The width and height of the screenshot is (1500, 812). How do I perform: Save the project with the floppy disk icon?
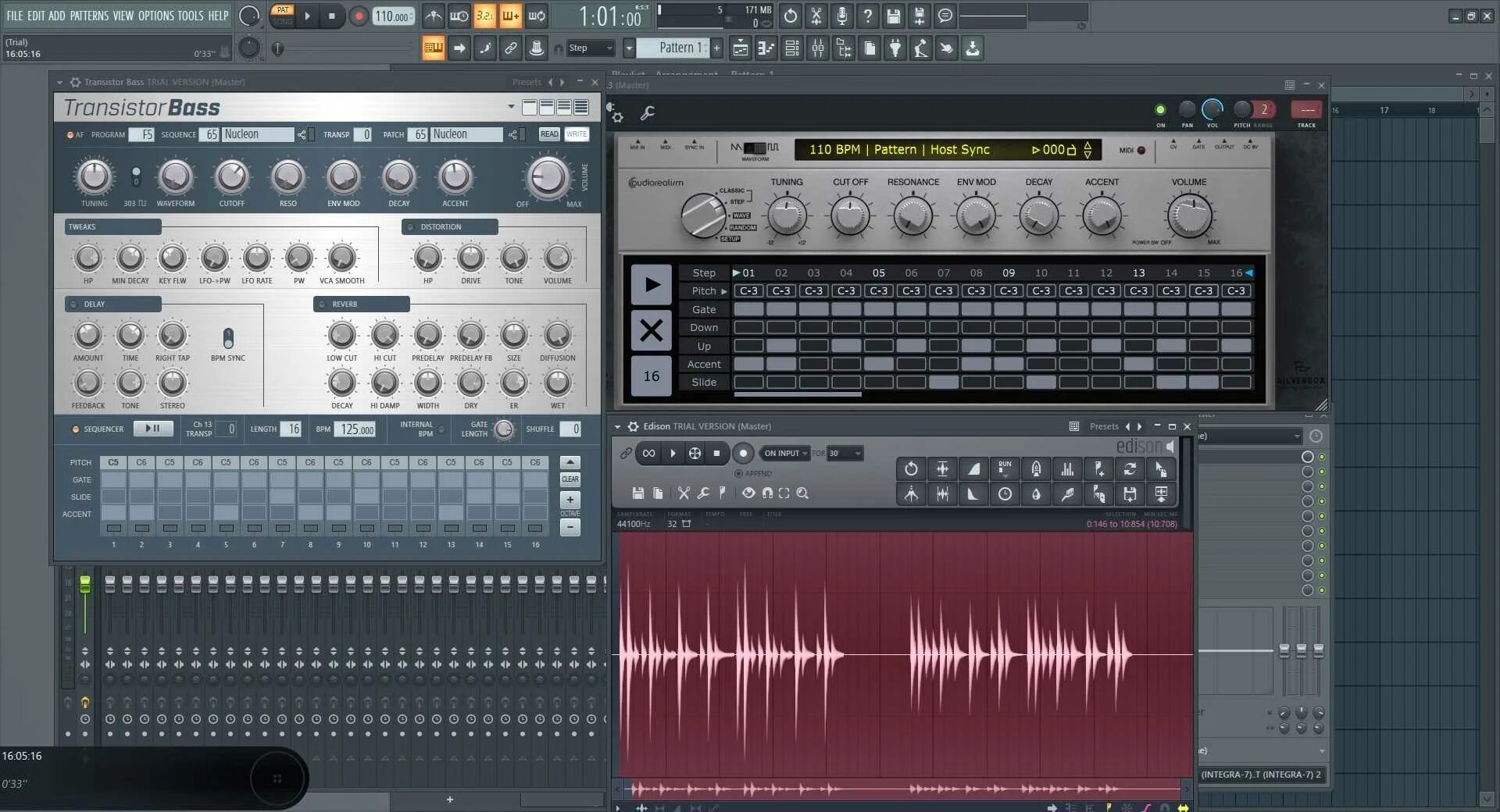(894, 16)
